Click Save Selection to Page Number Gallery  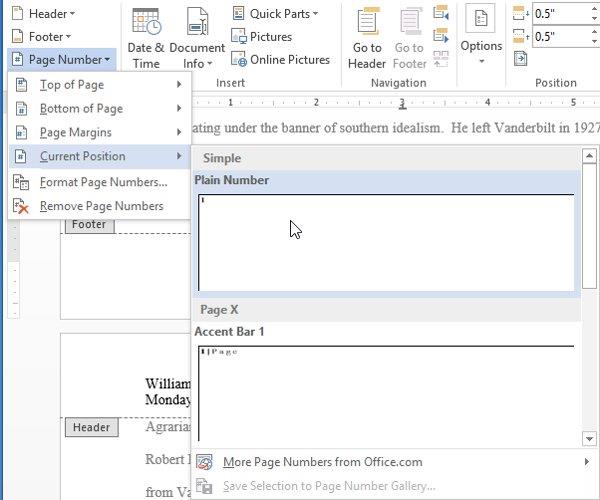click(x=393, y=486)
